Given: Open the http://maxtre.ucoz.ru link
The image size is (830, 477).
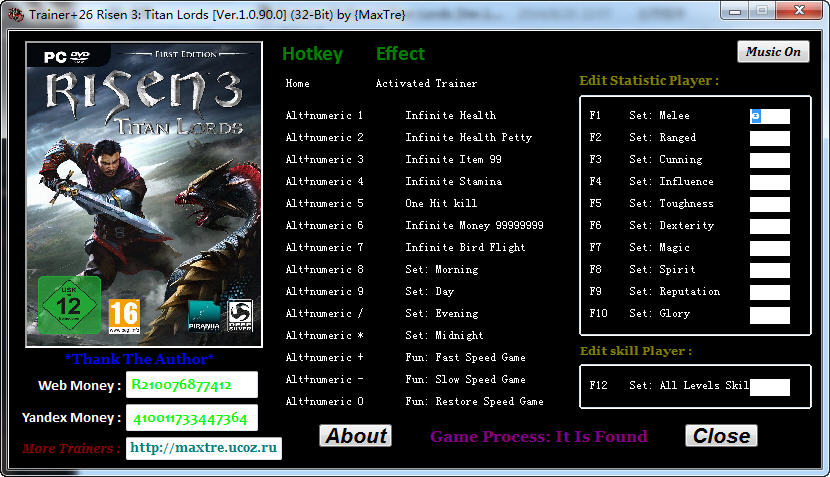Looking at the screenshot, I should pos(204,448).
